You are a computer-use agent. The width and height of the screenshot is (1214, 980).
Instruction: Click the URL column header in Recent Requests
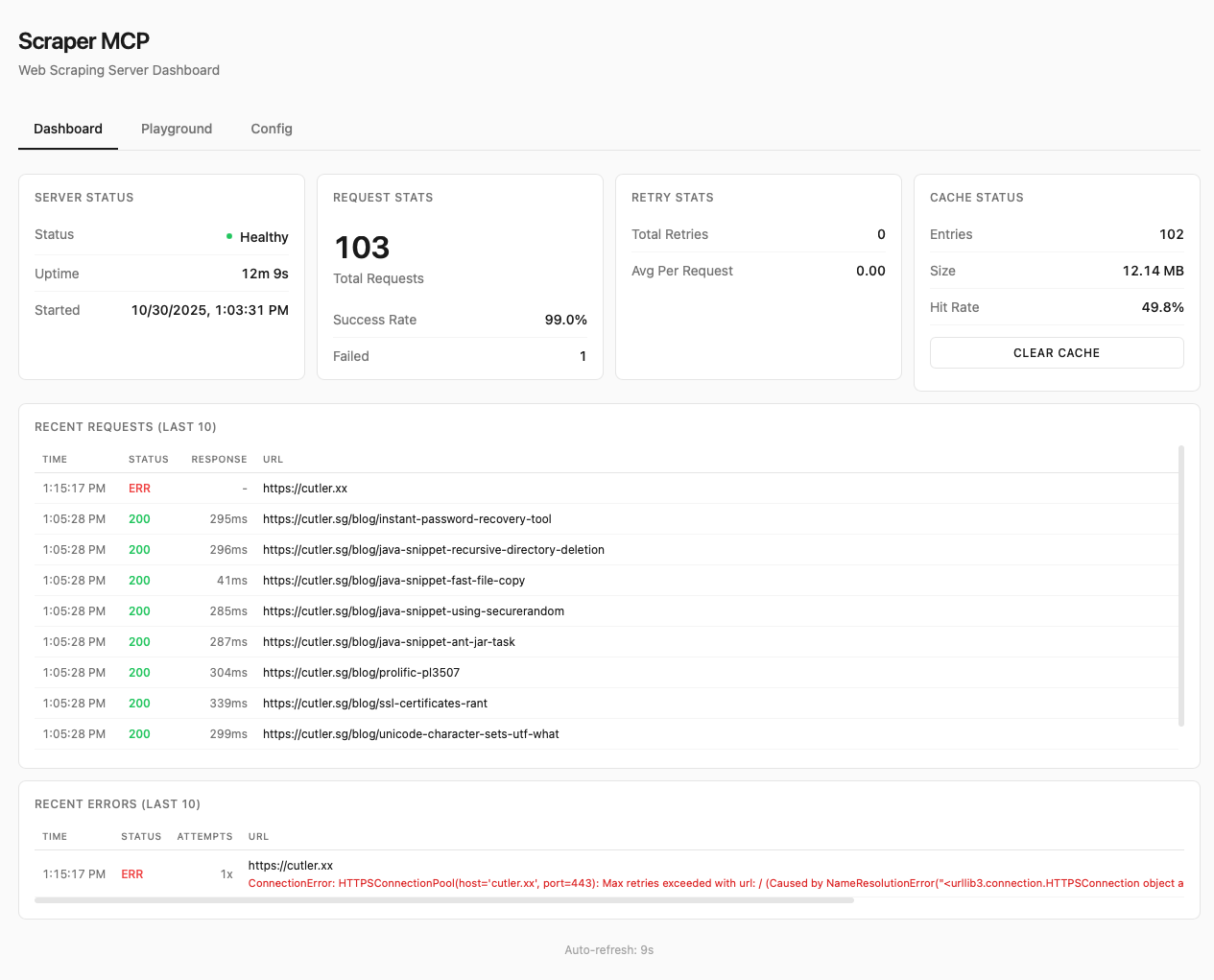(x=273, y=460)
